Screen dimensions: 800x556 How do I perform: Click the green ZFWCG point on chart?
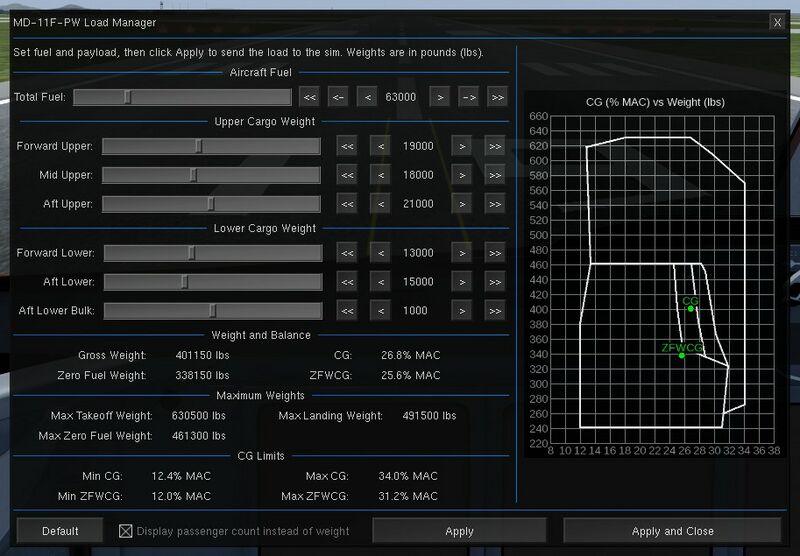point(682,356)
